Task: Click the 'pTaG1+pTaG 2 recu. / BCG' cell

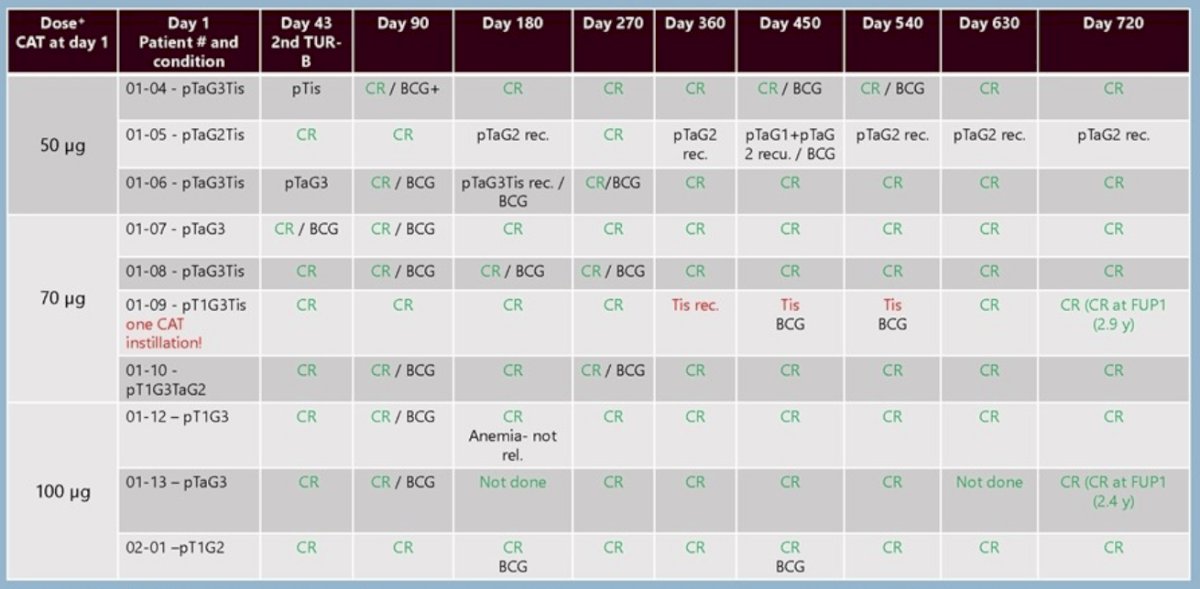Action: pyautogui.click(x=790, y=144)
